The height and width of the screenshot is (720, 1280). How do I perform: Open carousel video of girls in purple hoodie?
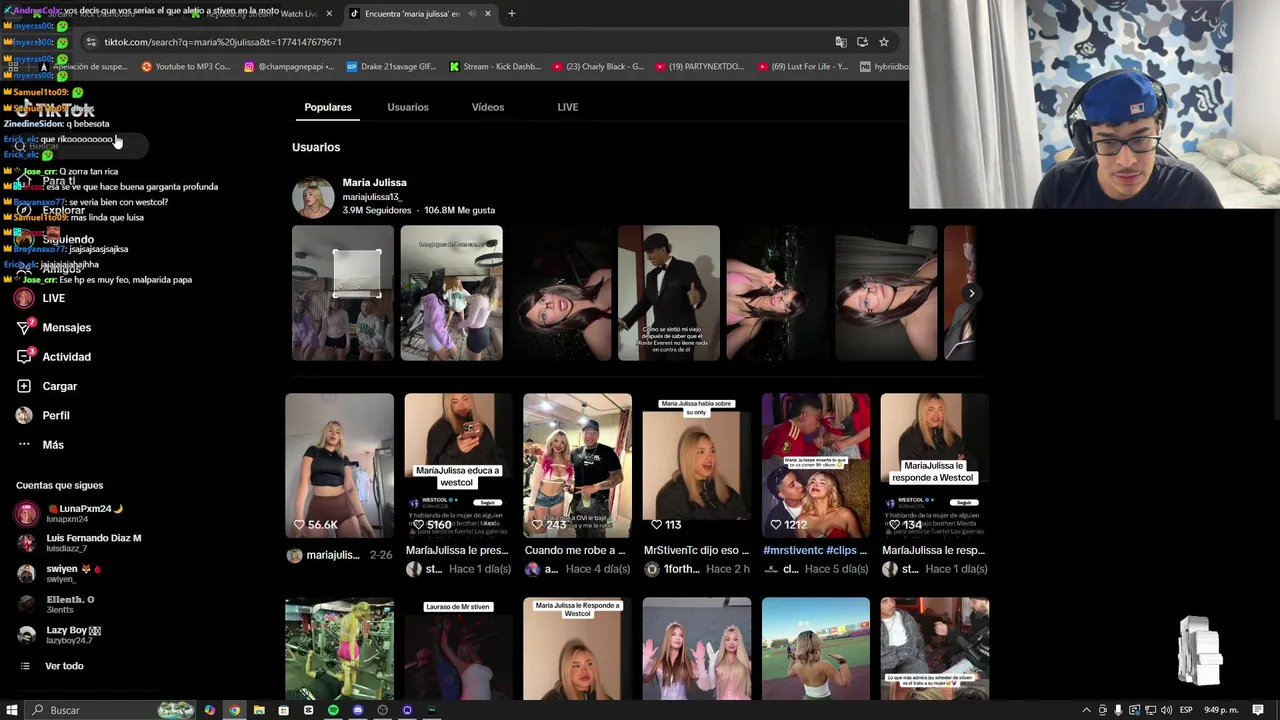(x=451, y=293)
